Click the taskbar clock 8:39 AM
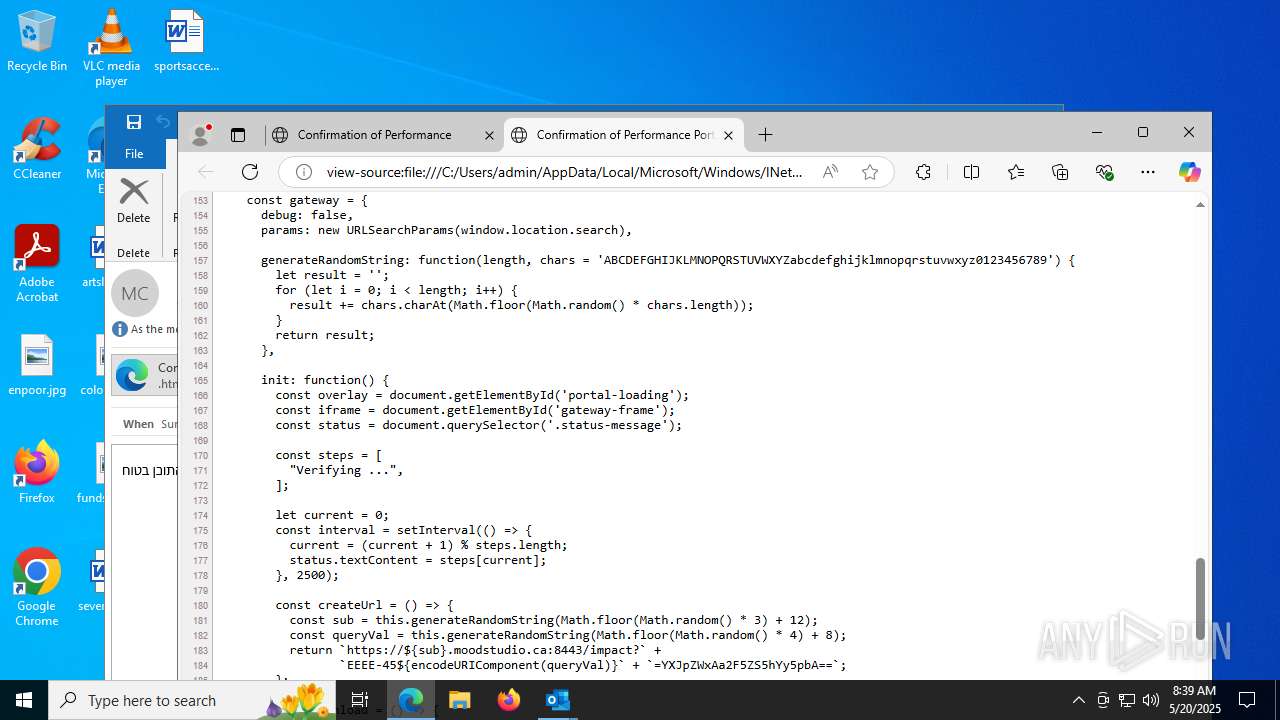 point(1194,700)
